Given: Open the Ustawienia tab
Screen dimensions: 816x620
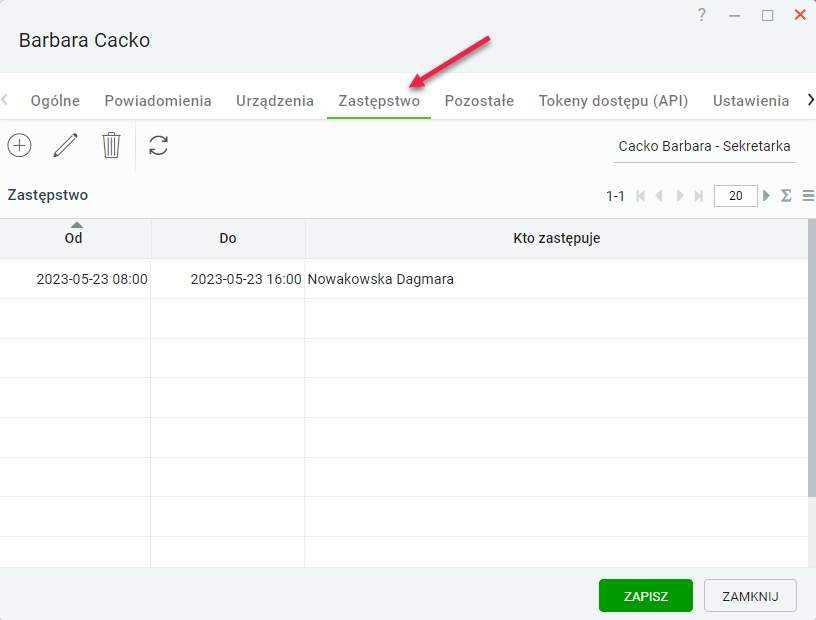Looking at the screenshot, I should pos(751,100).
